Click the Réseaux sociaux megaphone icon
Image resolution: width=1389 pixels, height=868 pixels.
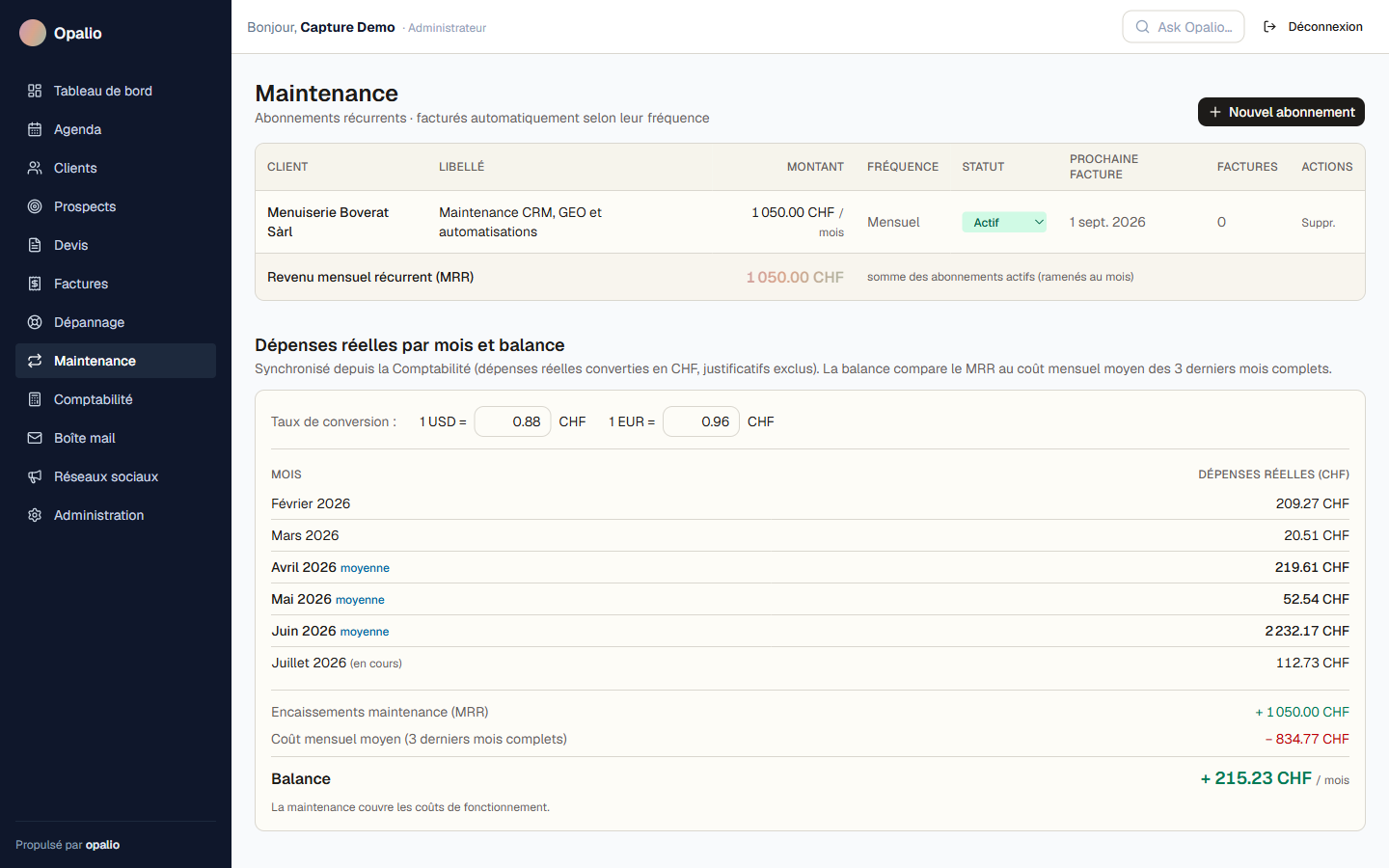(x=35, y=476)
